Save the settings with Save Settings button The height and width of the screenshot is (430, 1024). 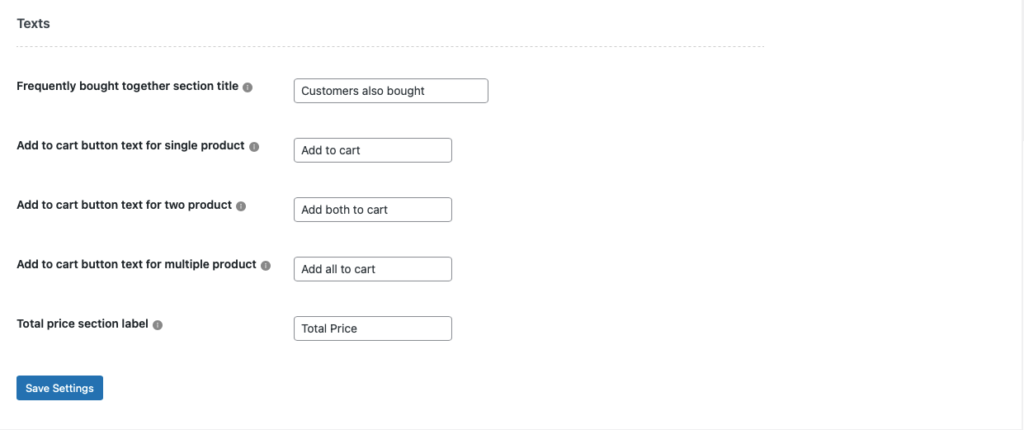click(x=59, y=388)
